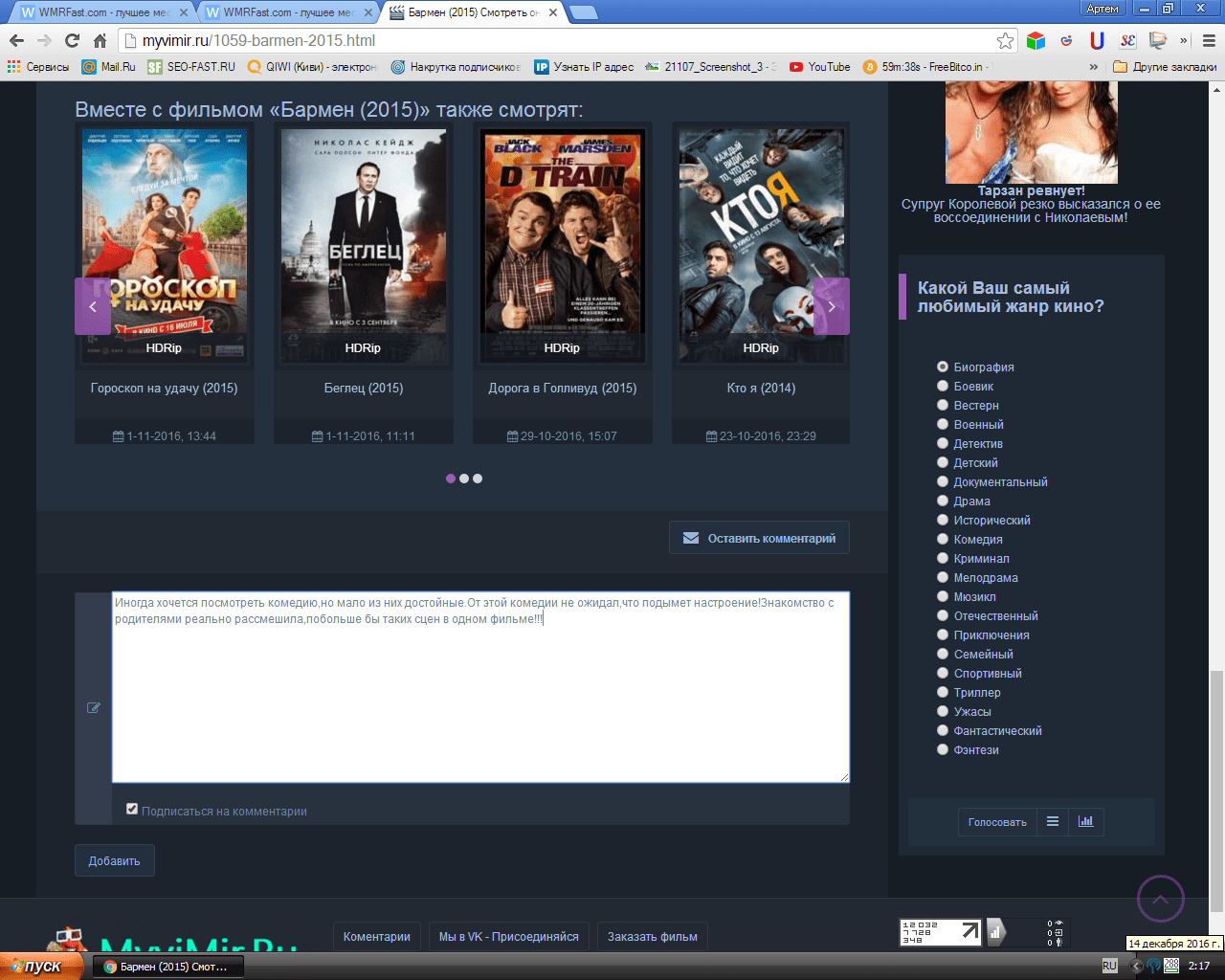Select the Детектив genre option

pyautogui.click(x=943, y=443)
